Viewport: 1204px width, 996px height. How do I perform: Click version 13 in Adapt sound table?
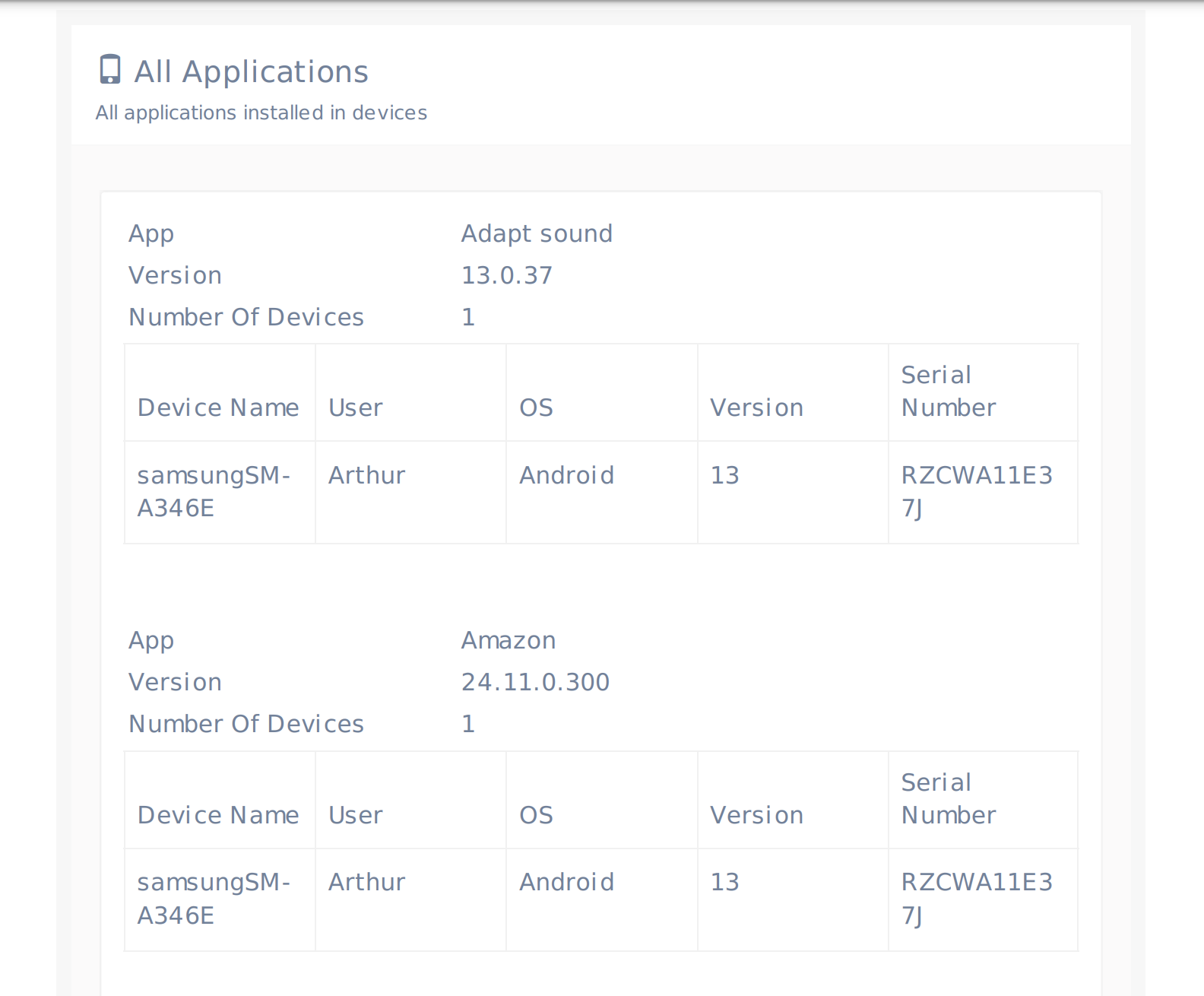coord(724,475)
